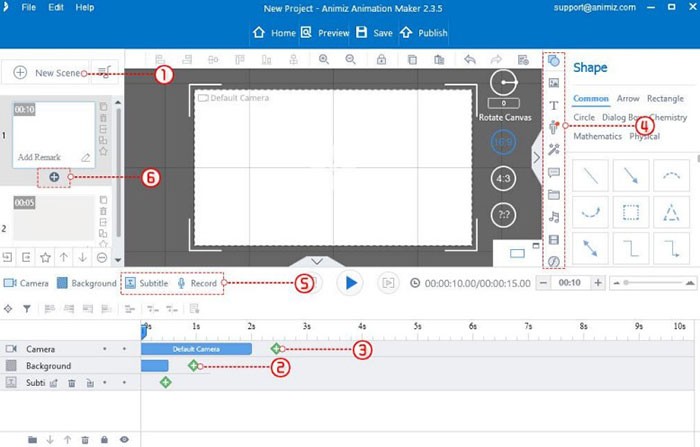Play the animation preview
This screenshot has height=447, width=700.
tap(349, 283)
